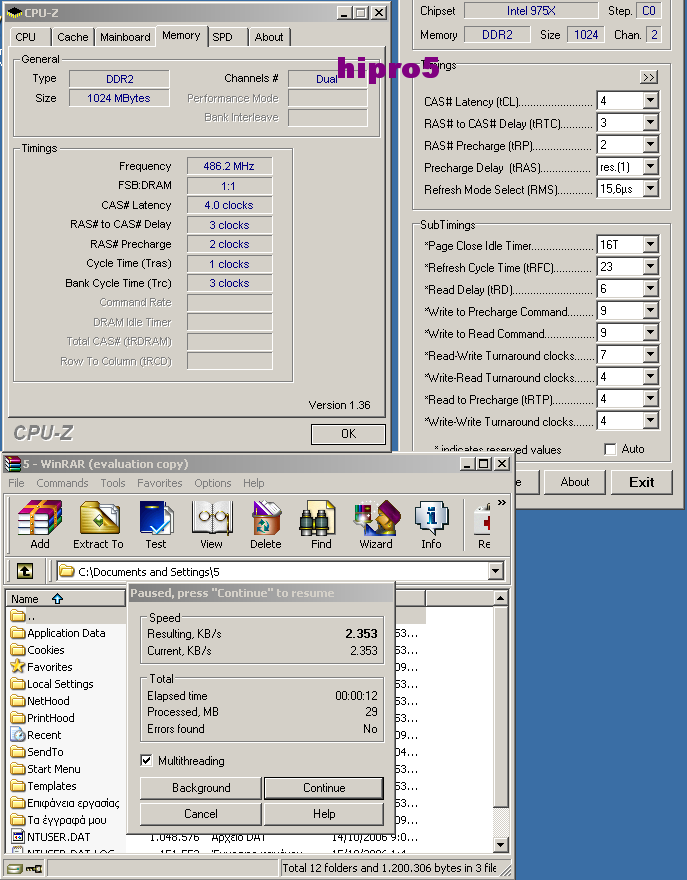This screenshot has height=880, width=687.
Task: Click the Start Menu folder icon
Action: (19, 769)
